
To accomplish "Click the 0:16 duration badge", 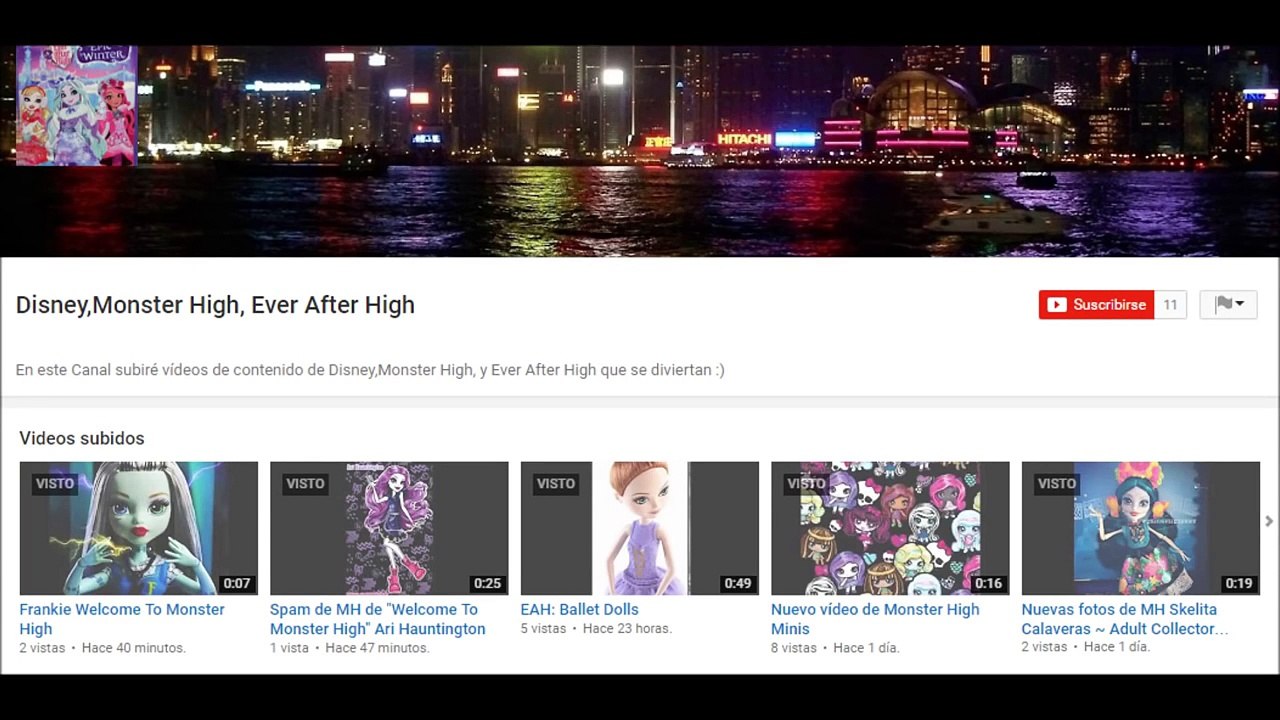I will coord(988,583).
